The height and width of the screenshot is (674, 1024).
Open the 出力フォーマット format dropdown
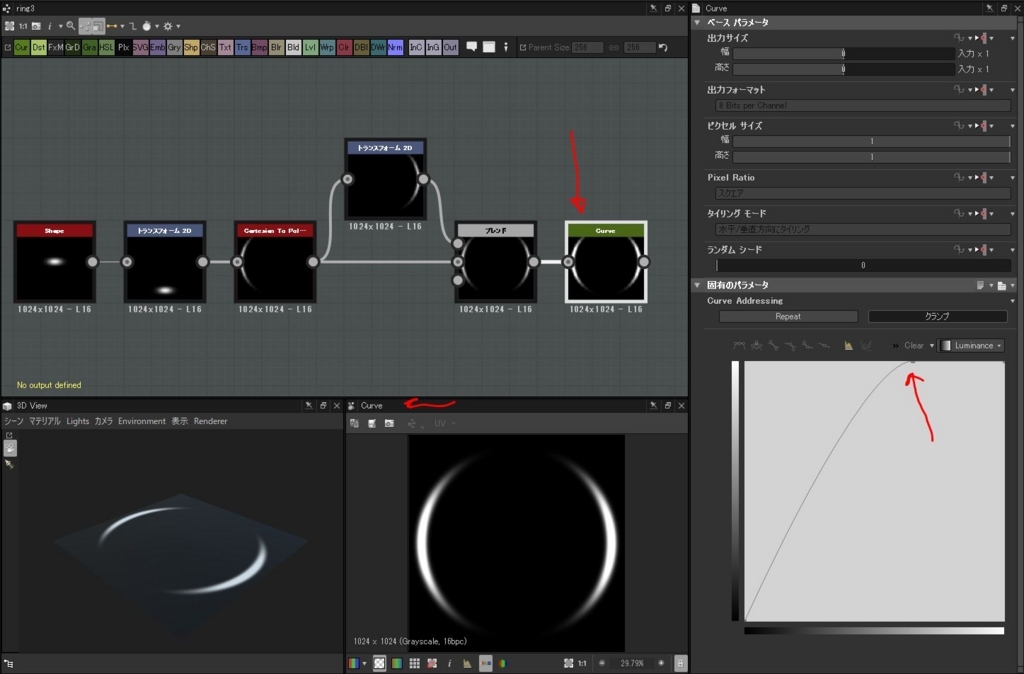point(863,105)
